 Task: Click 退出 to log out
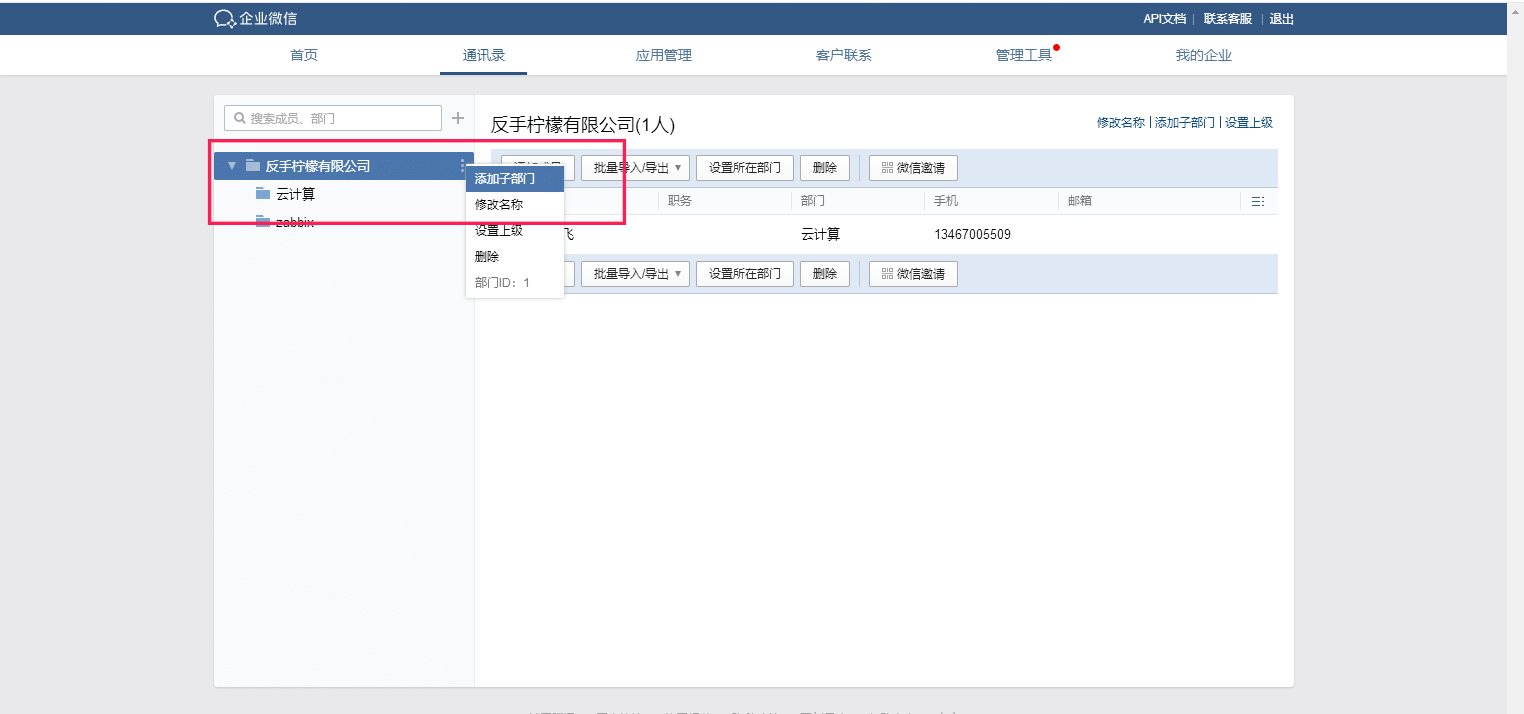tap(1282, 19)
